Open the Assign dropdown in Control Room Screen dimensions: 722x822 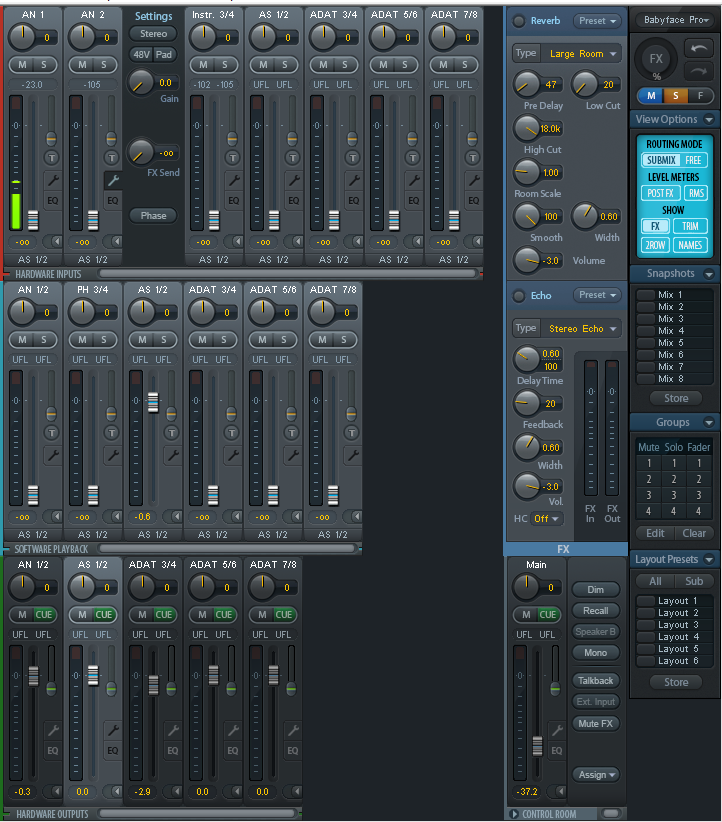point(596,774)
